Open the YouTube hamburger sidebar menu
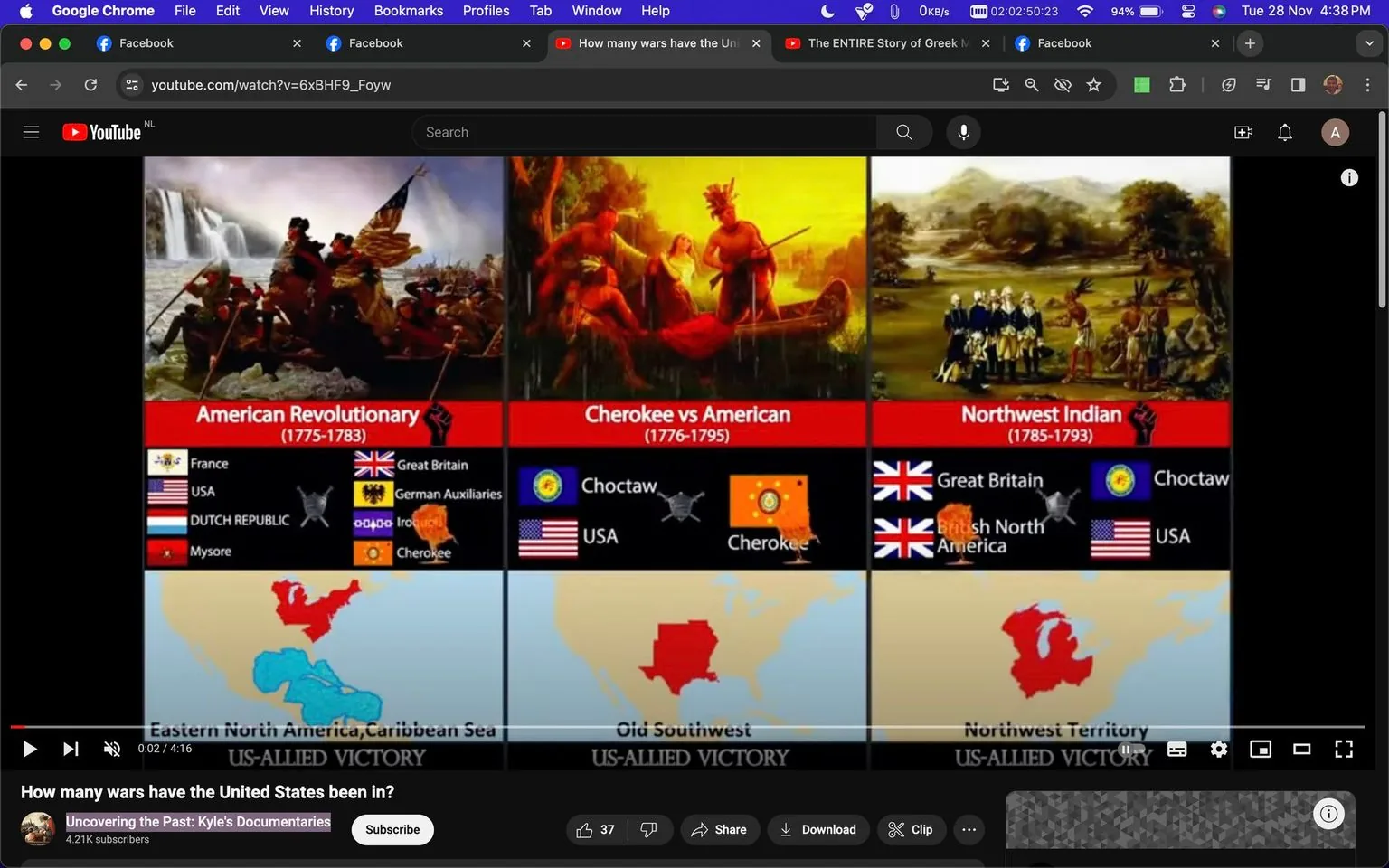 point(31,132)
